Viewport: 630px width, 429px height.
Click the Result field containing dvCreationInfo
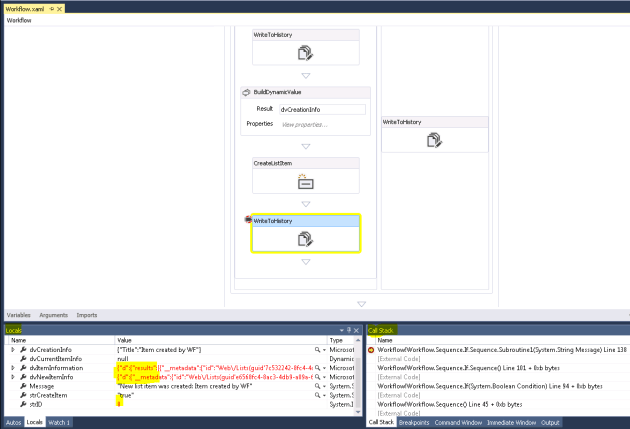[321, 108]
